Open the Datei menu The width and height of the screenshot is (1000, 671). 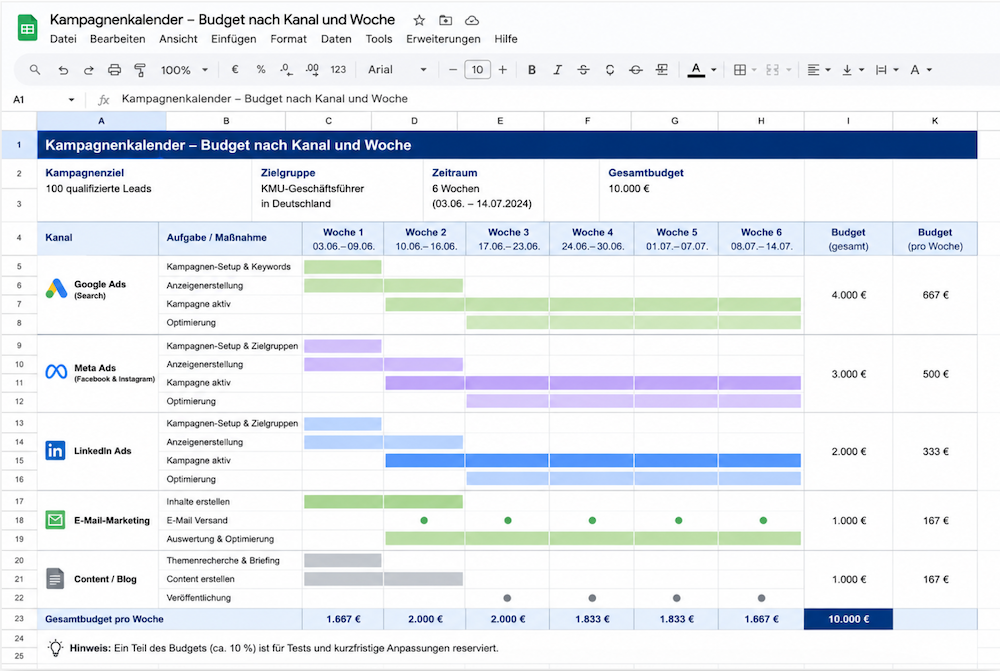click(63, 39)
